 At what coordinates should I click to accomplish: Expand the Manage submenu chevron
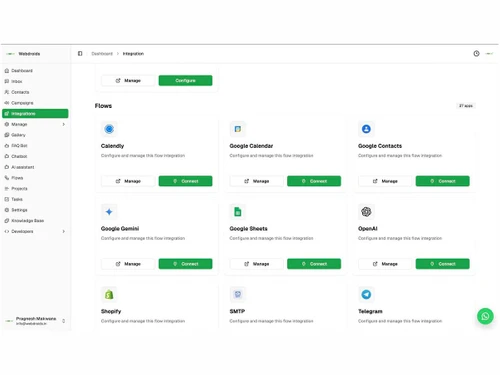63,124
